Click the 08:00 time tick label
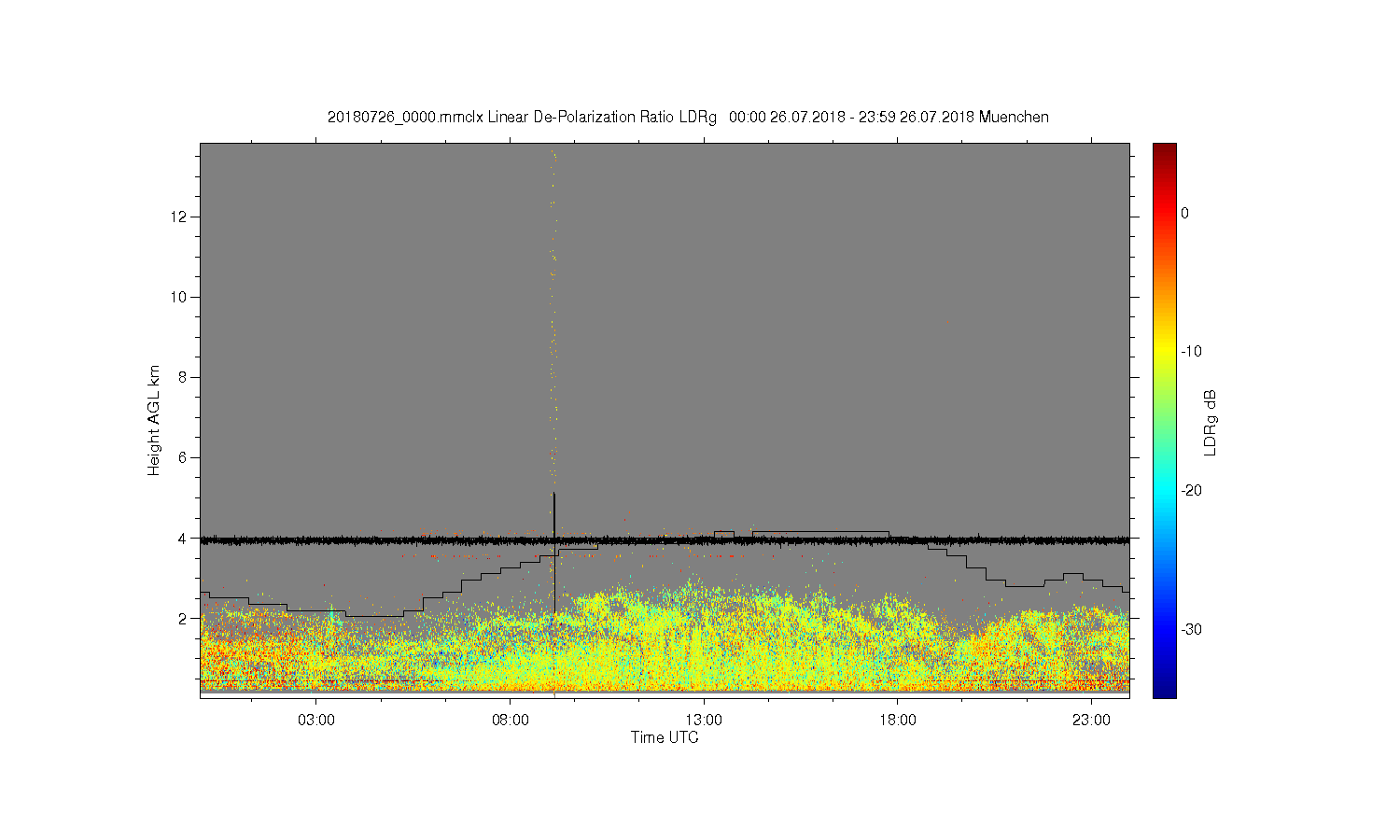The width and height of the screenshot is (1400, 840). tap(511, 721)
